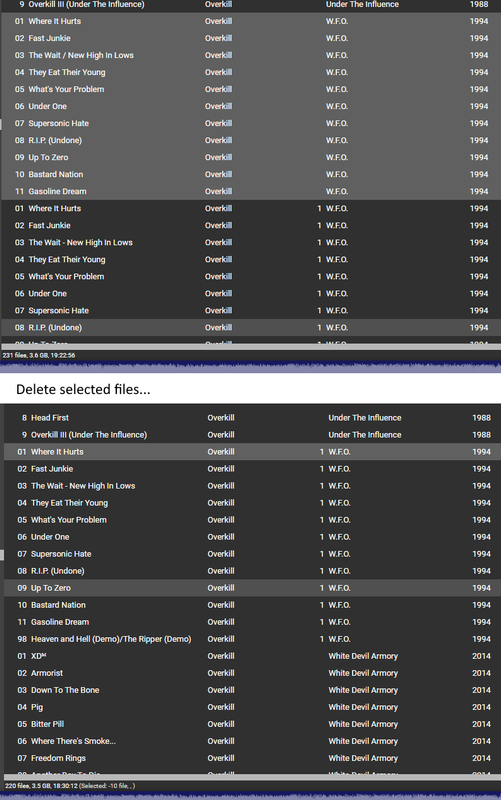Select track "05 Bitter Pill"

[253, 724]
